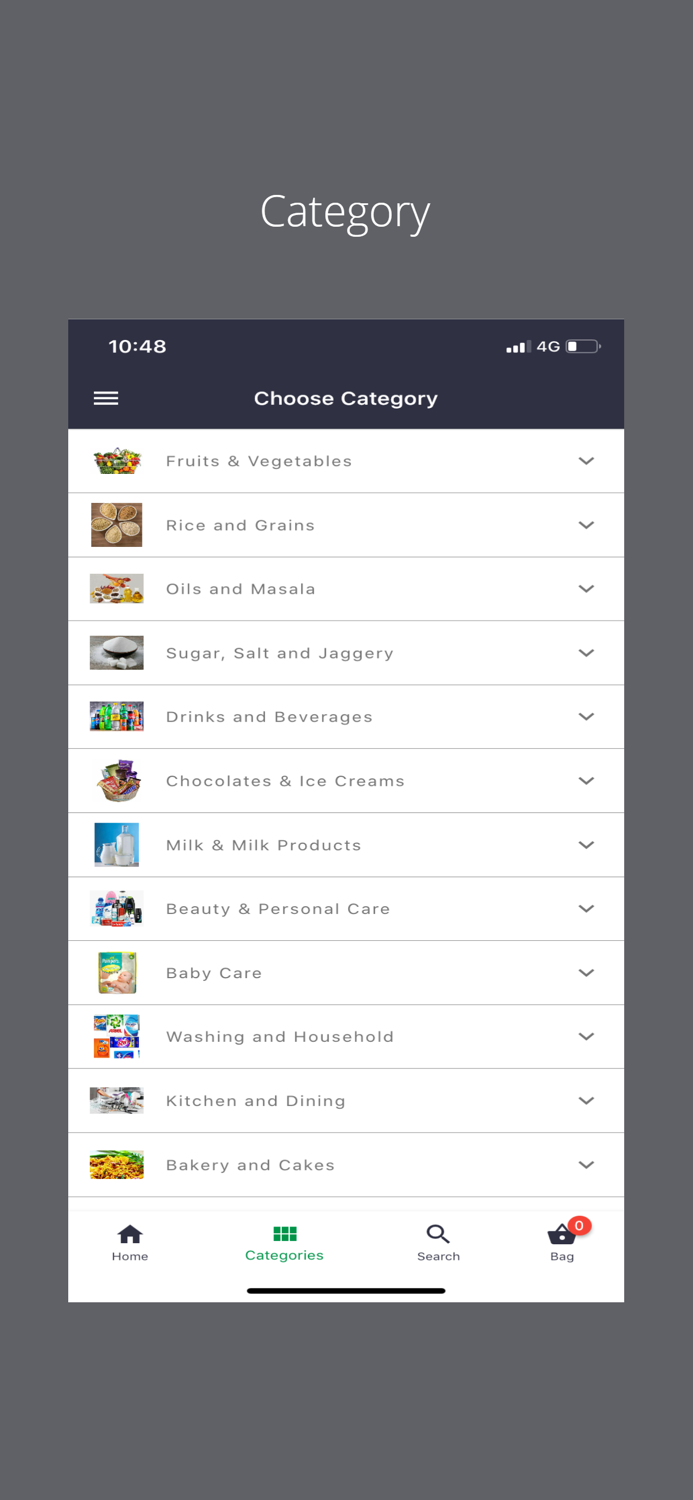Viewport: 693px width, 1500px height.
Task: Expand the Bakery and Cakes section
Action: pyautogui.click(x=586, y=1164)
